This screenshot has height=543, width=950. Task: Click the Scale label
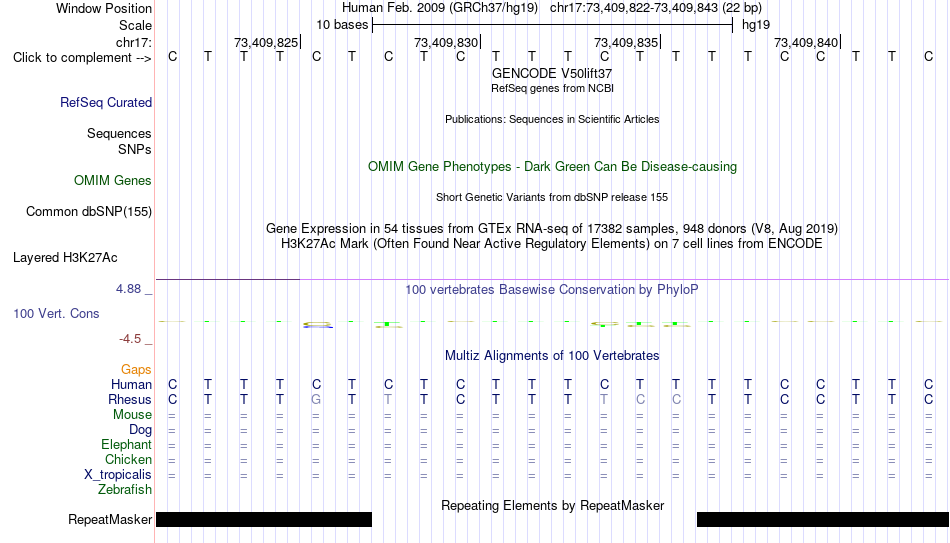(135, 25)
